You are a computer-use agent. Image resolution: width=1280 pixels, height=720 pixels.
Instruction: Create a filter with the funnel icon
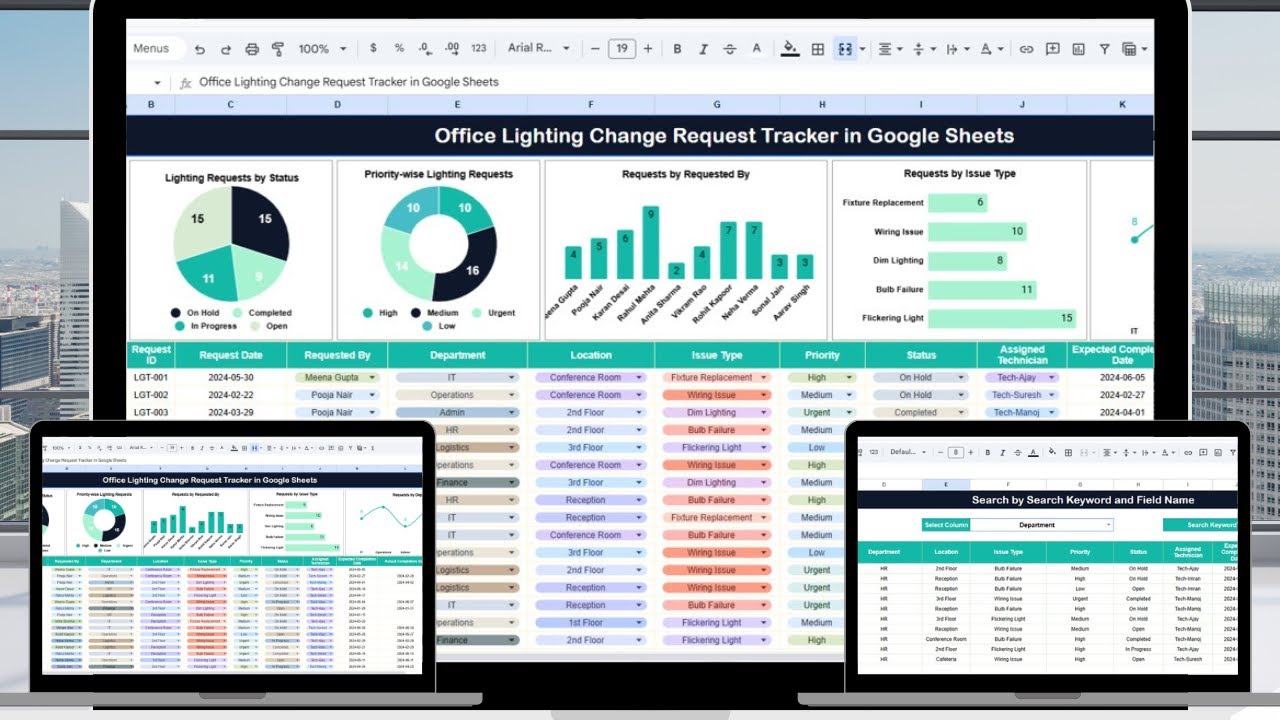click(1104, 48)
